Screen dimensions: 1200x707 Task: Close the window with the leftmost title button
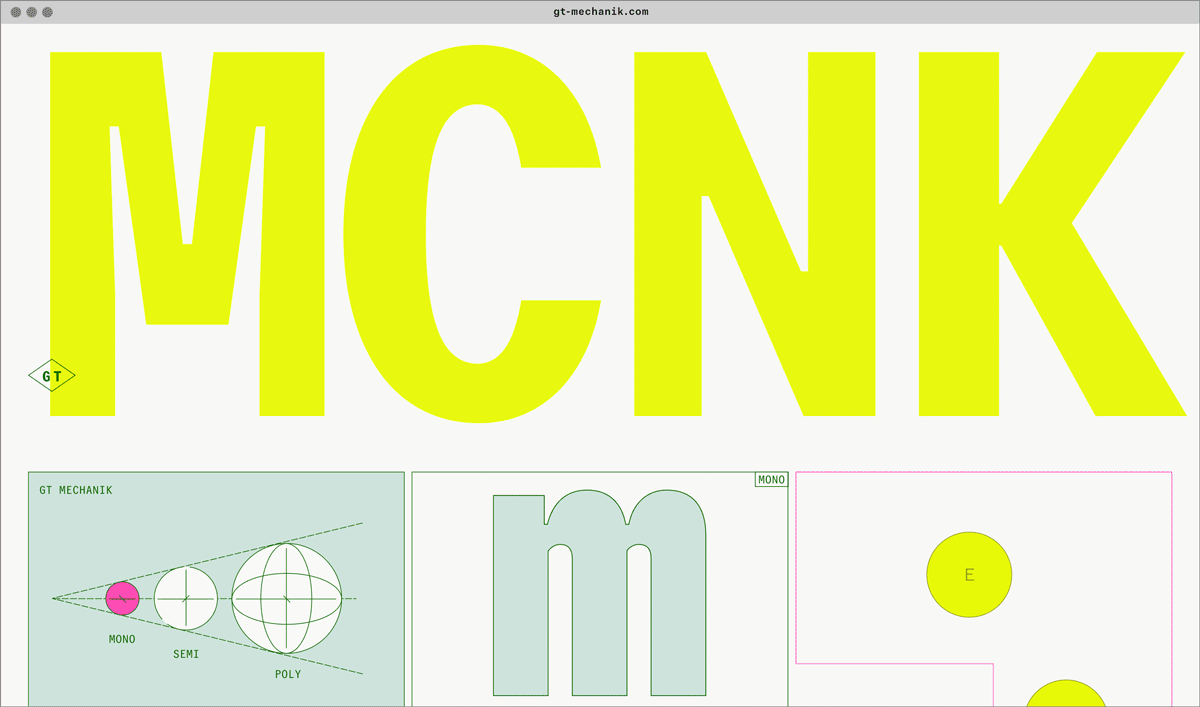[16, 12]
